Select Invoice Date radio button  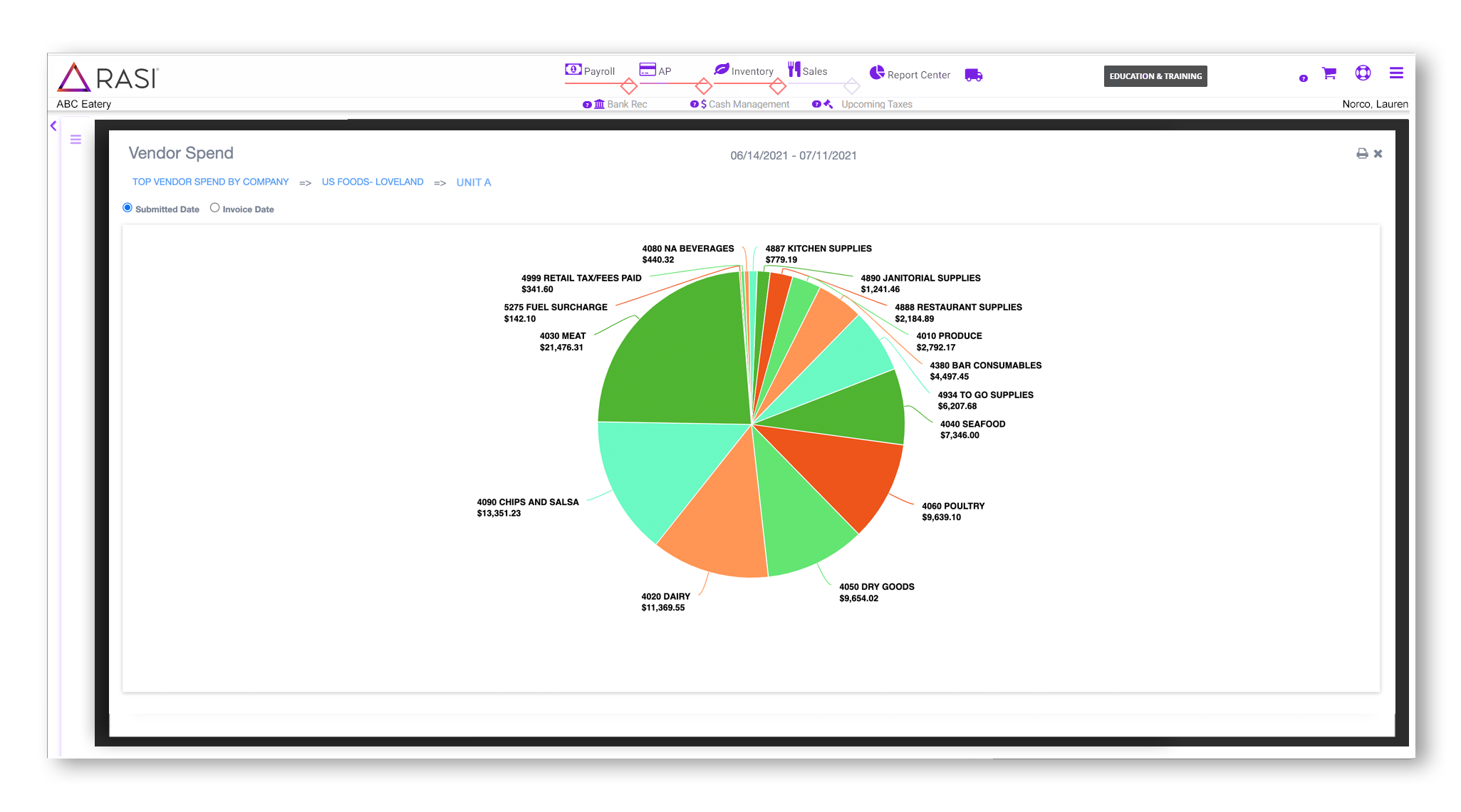pos(214,208)
